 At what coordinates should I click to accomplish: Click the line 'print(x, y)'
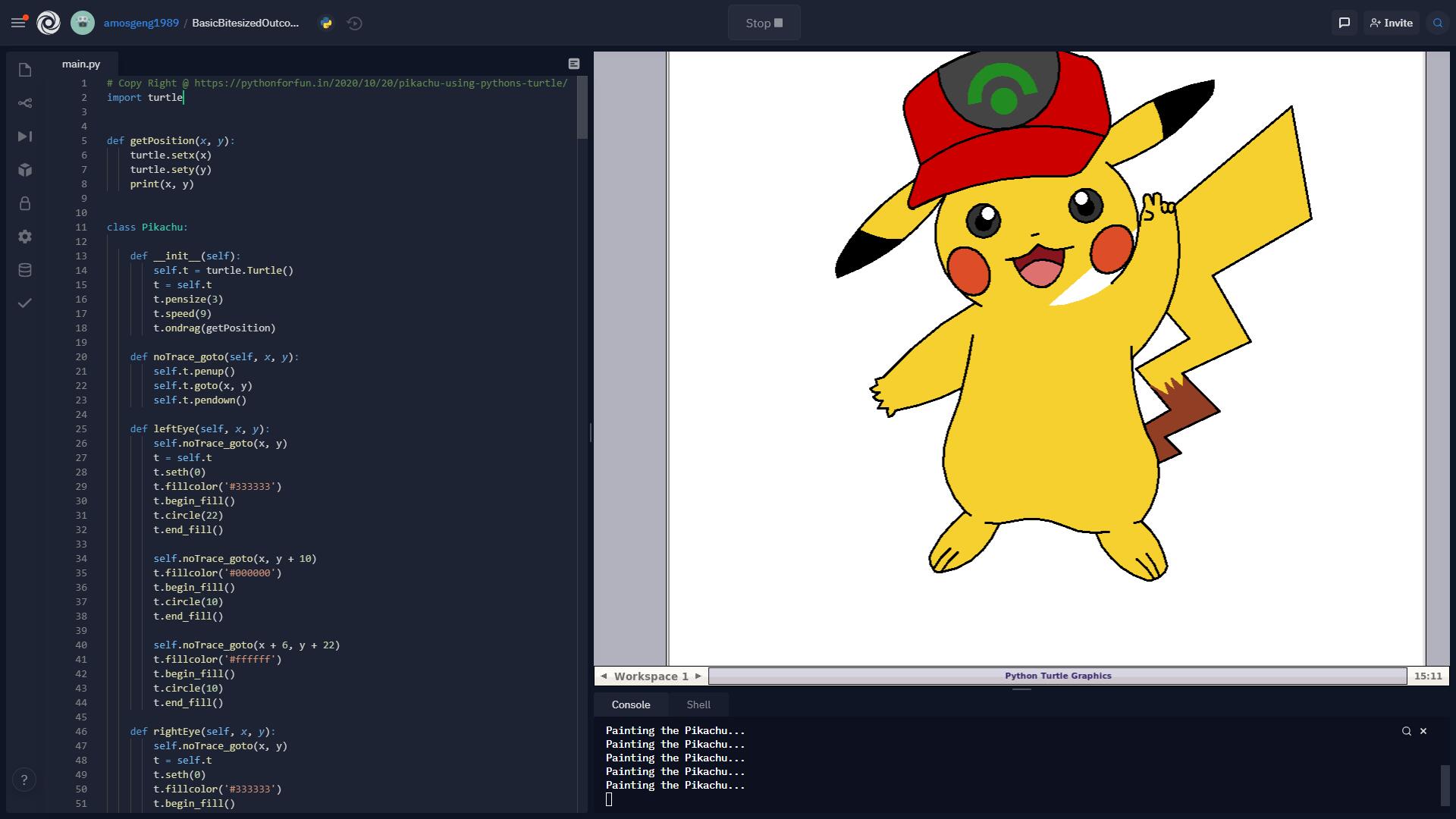[162, 184]
